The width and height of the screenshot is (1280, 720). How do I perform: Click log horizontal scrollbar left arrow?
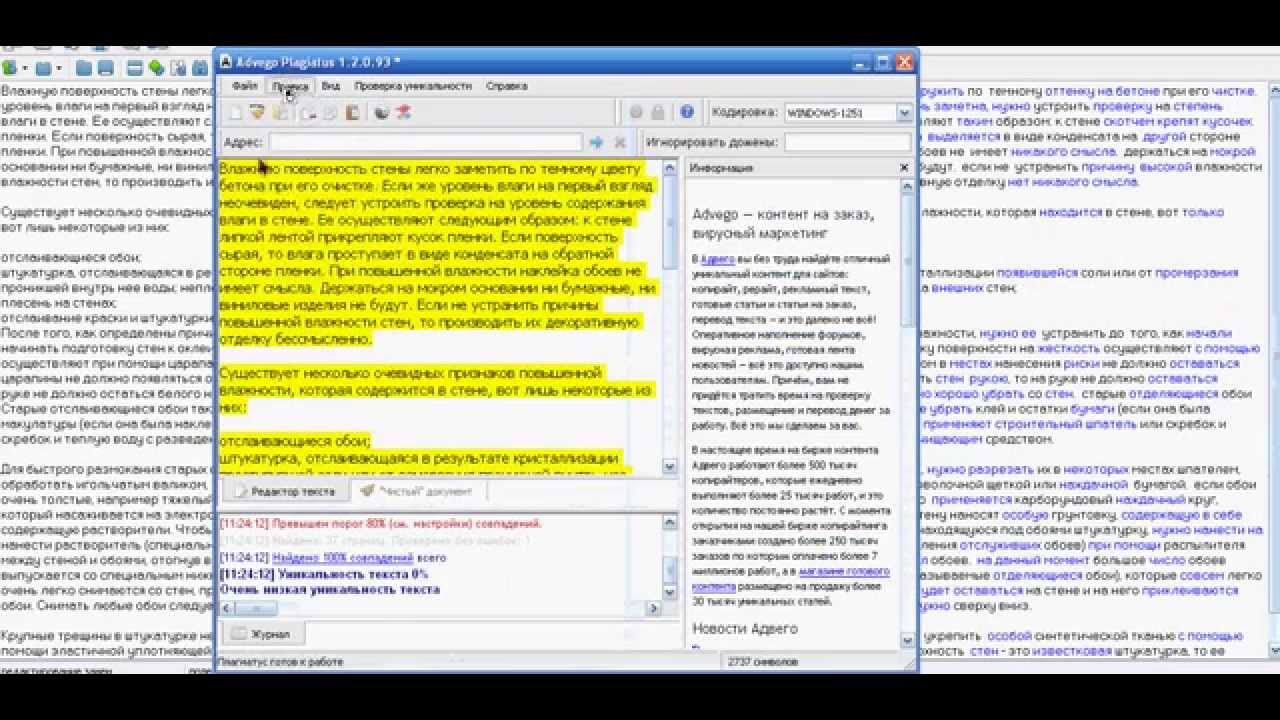click(x=226, y=608)
